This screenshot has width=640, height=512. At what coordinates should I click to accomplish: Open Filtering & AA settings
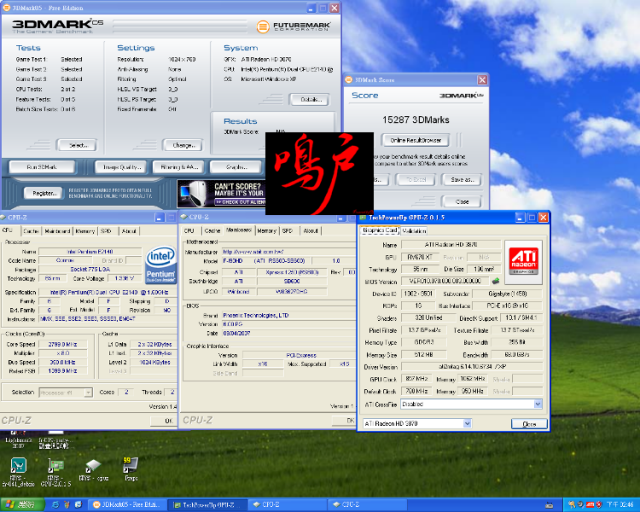[x=179, y=167]
